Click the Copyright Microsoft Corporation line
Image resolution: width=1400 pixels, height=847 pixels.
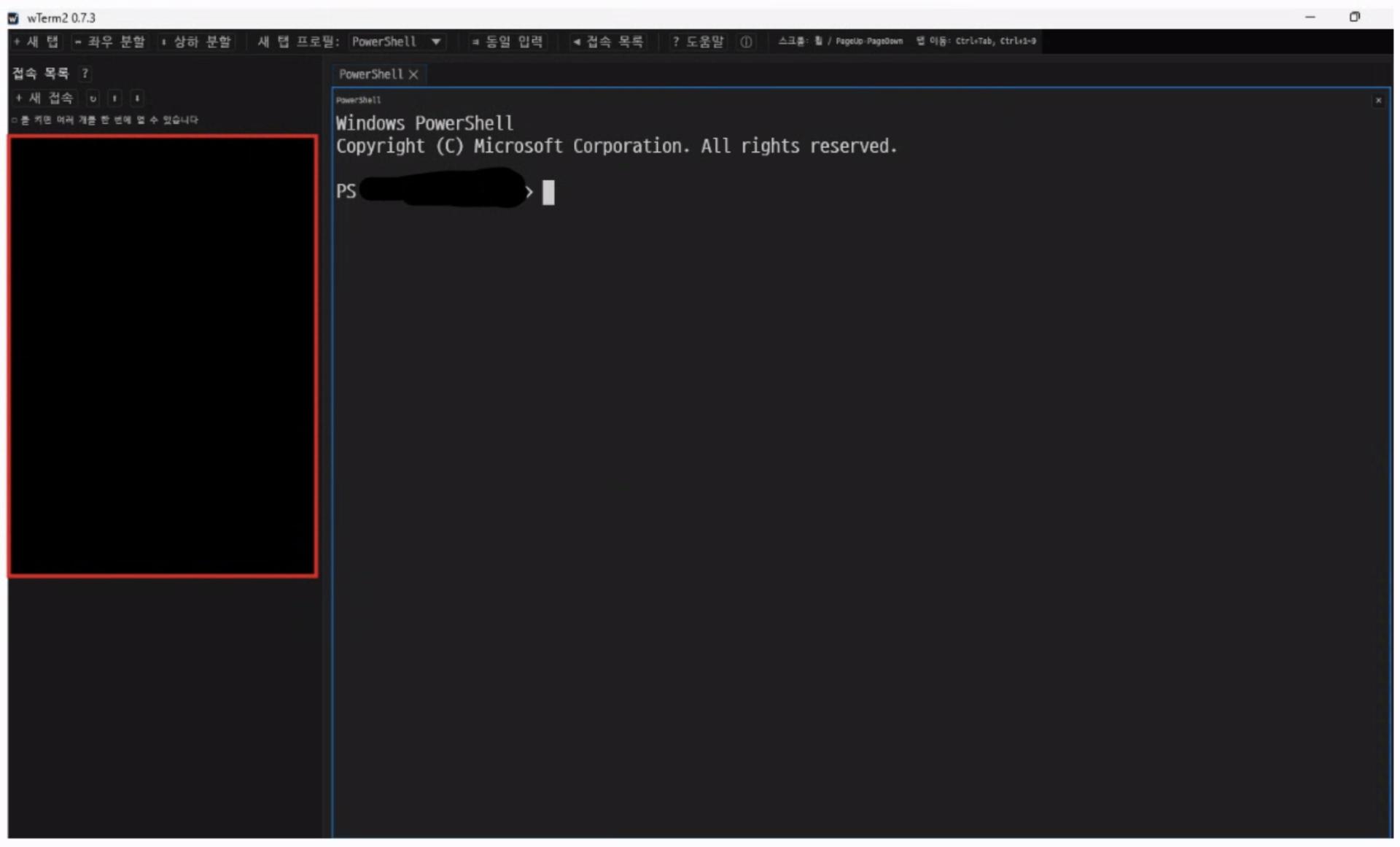click(x=616, y=147)
